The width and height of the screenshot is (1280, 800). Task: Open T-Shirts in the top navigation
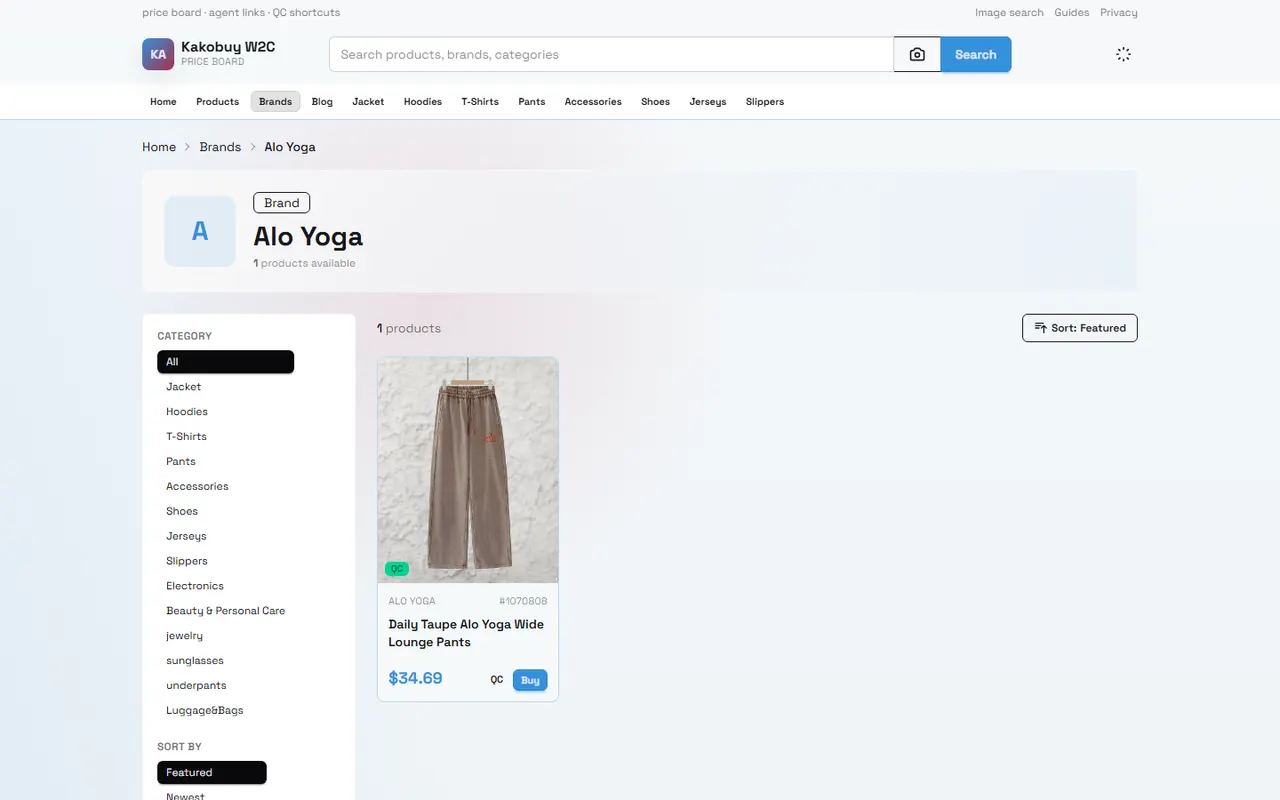[x=480, y=101]
